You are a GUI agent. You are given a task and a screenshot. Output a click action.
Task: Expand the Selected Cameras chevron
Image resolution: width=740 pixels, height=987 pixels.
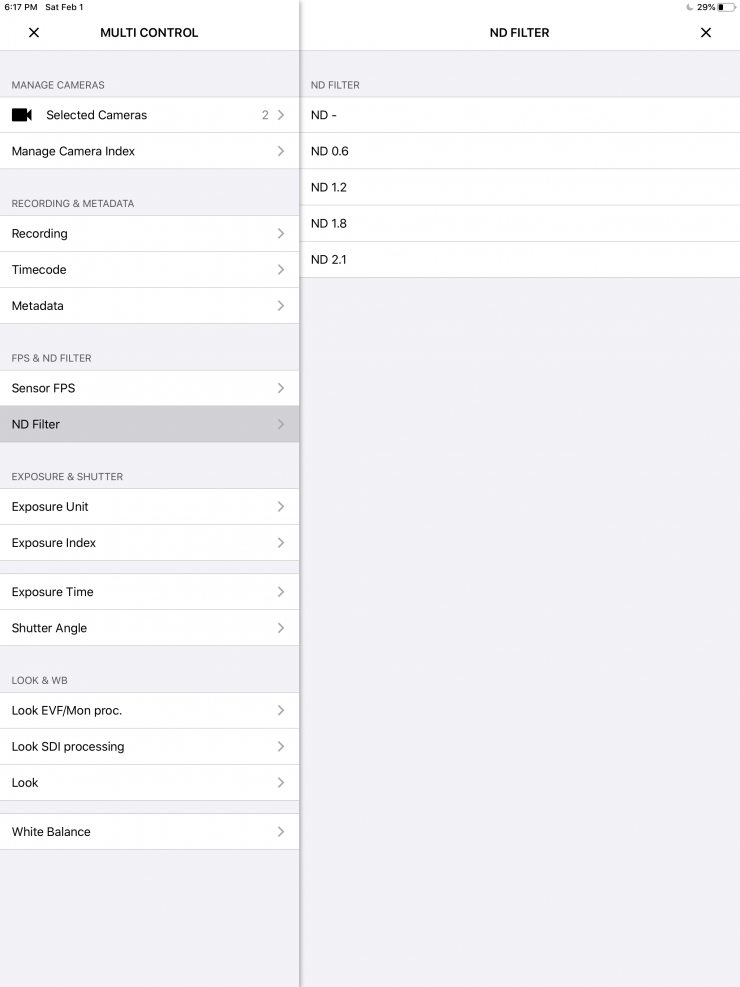(x=281, y=115)
